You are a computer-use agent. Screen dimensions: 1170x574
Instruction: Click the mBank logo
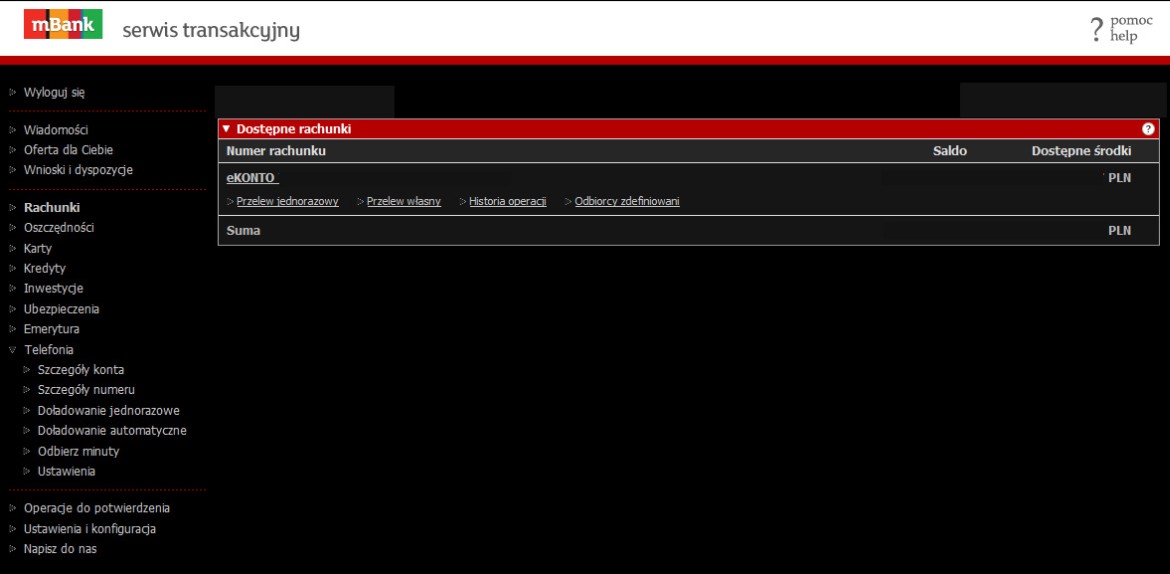[x=63, y=25]
